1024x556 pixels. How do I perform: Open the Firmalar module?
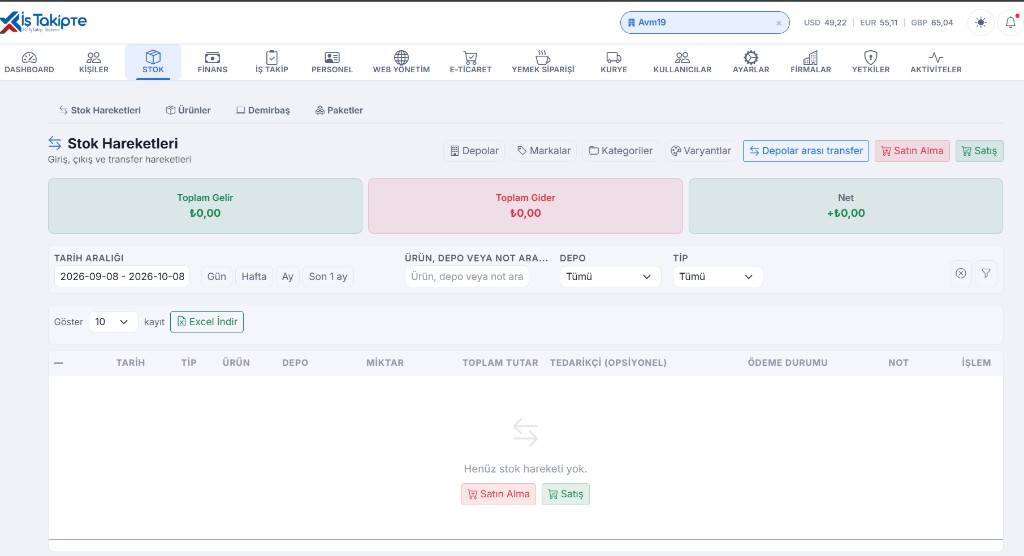click(810, 62)
